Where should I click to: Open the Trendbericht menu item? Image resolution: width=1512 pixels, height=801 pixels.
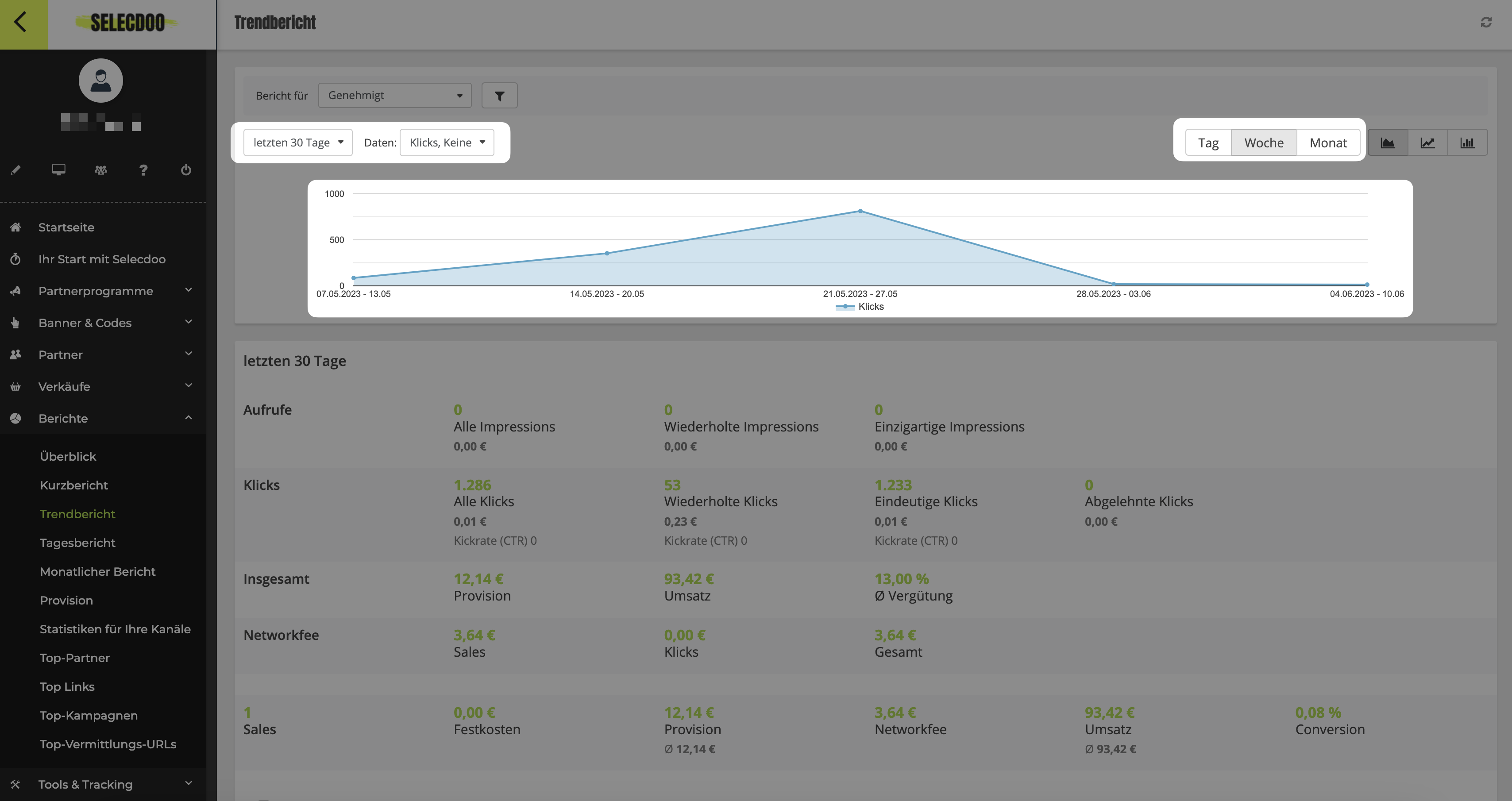(77, 514)
